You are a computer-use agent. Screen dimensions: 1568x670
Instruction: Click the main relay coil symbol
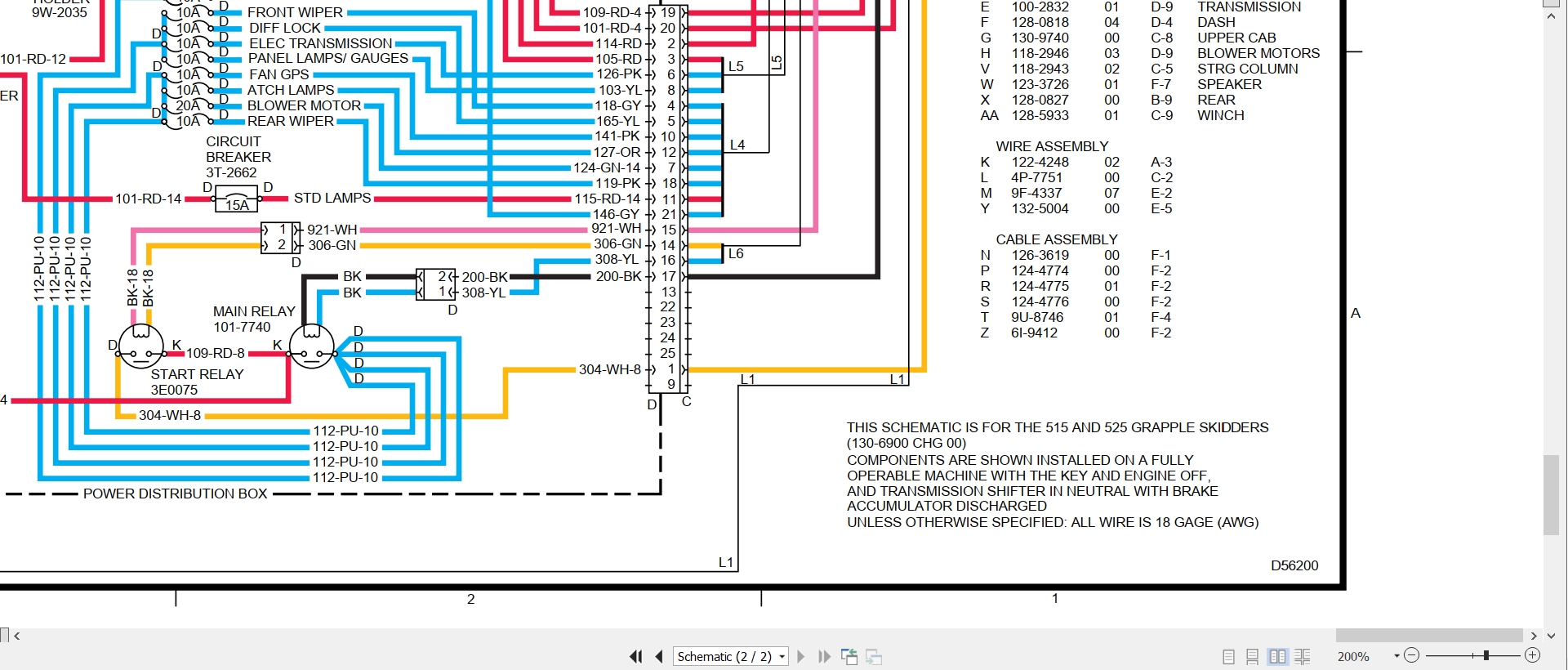312,346
